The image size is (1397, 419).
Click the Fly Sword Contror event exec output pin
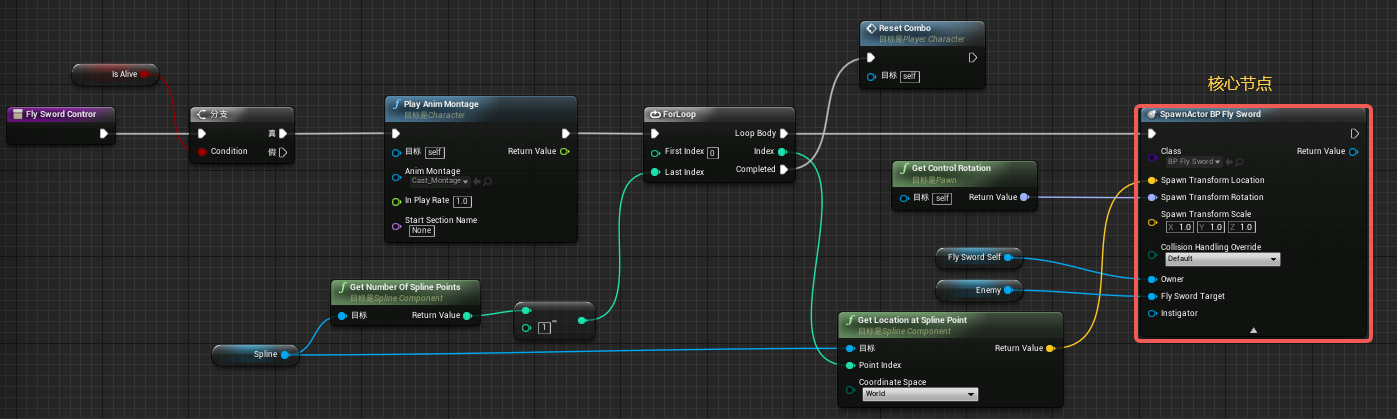pyautogui.click(x=105, y=133)
